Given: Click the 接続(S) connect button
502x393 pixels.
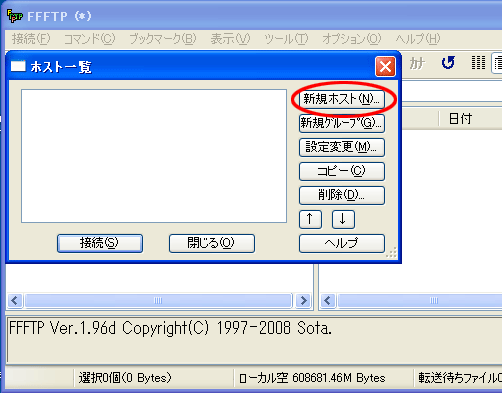Looking at the screenshot, I should pyautogui.click(x=100, y=243).
